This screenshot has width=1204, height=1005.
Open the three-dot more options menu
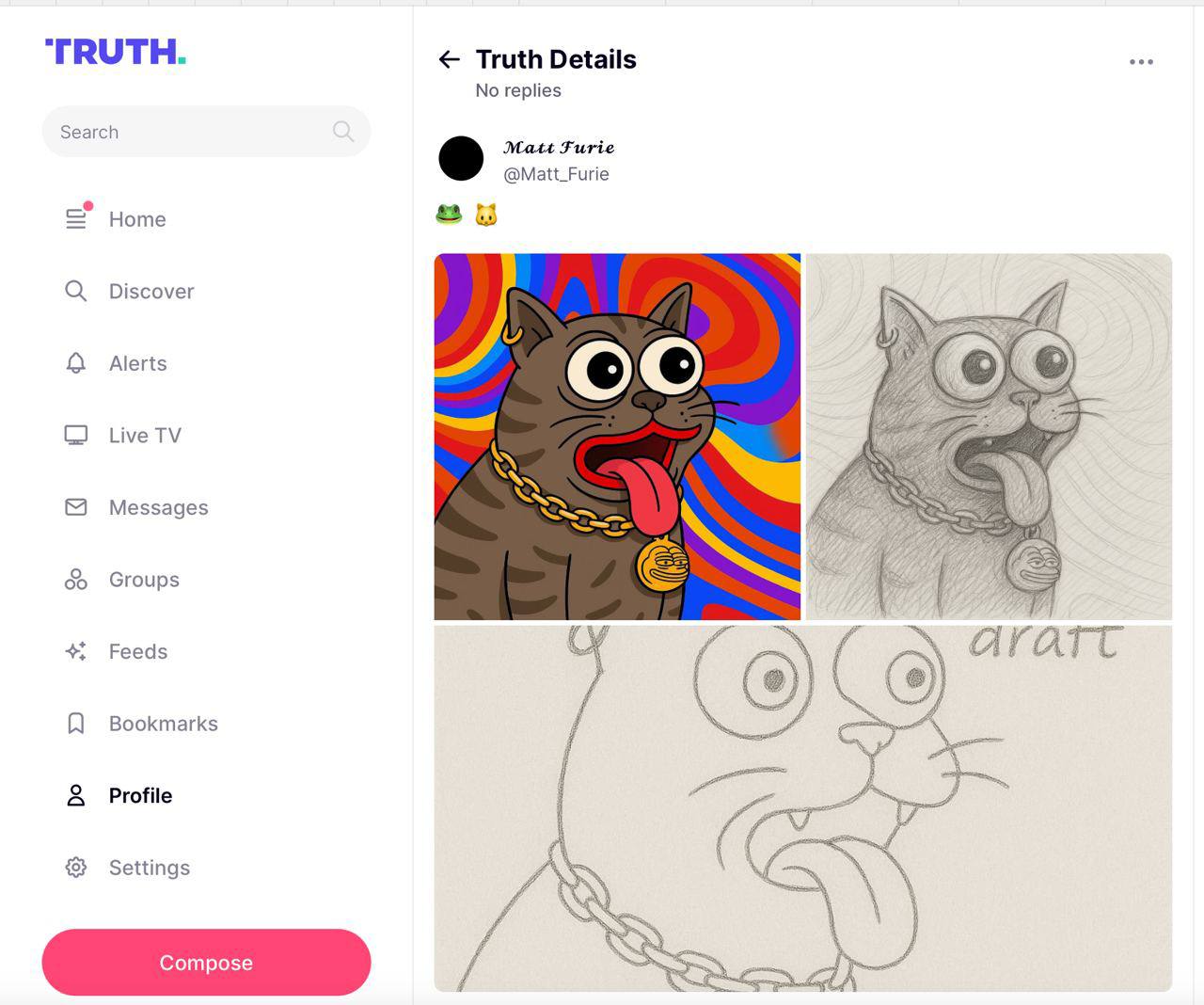tap(1141, 62)
